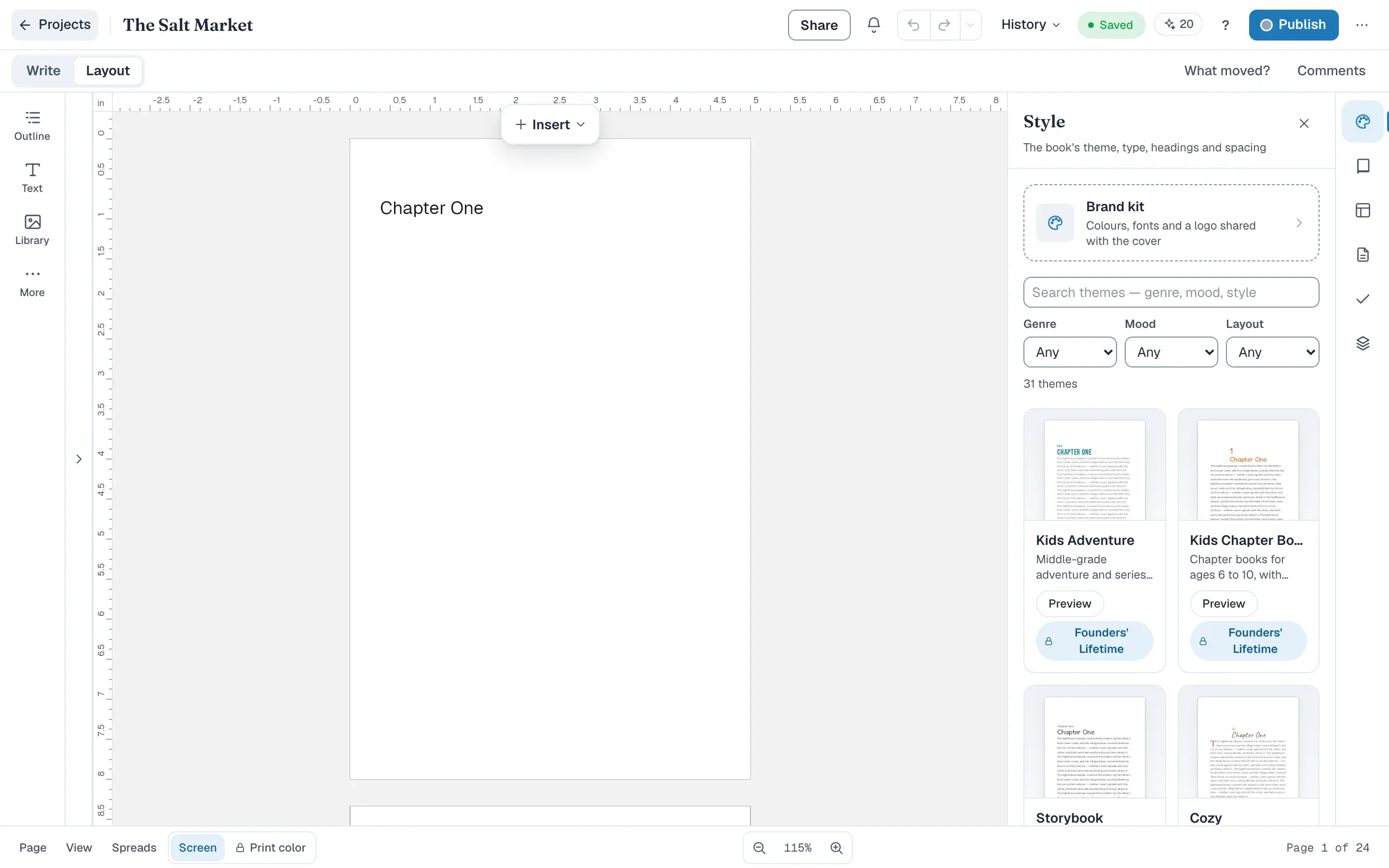Screen dimensions: 1389x868
Task: Switch preview mode to Screen
Action: pos(197,847)
